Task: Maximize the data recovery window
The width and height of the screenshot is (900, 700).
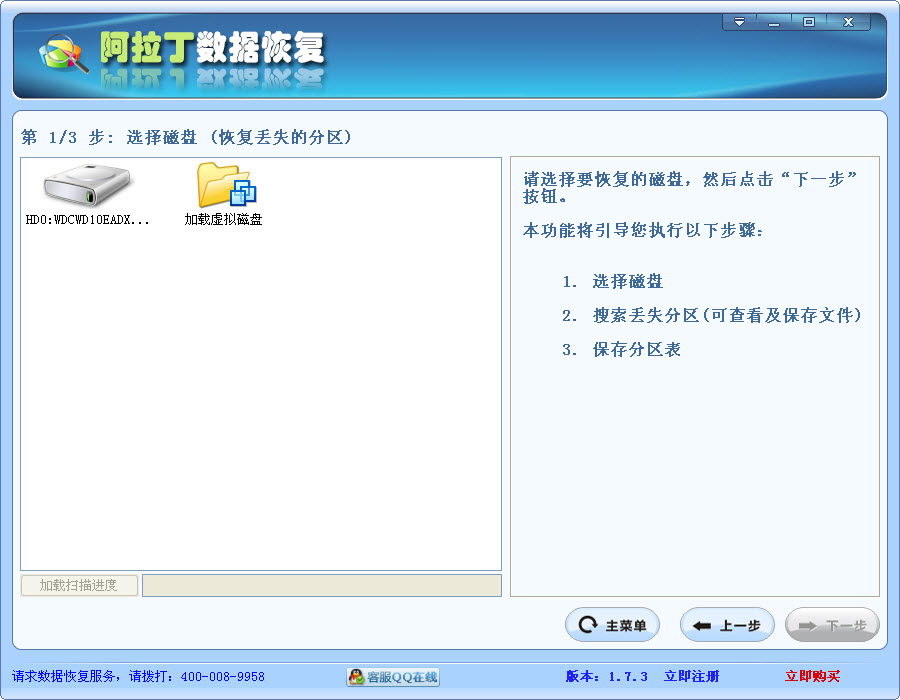Action: [x=809, y=22]
